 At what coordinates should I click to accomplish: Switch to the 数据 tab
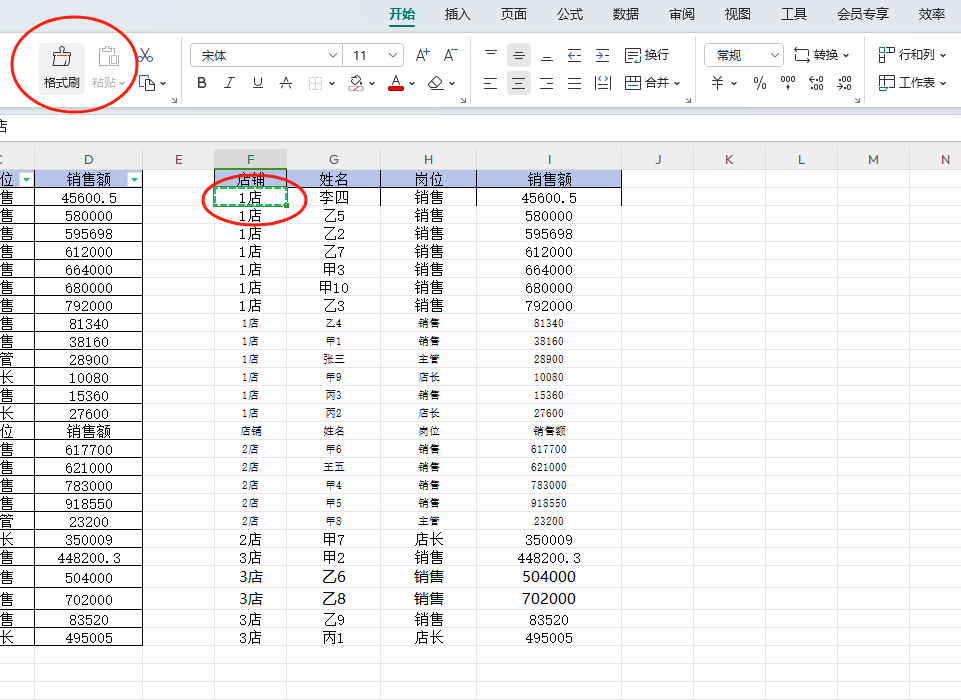(626, 14)
